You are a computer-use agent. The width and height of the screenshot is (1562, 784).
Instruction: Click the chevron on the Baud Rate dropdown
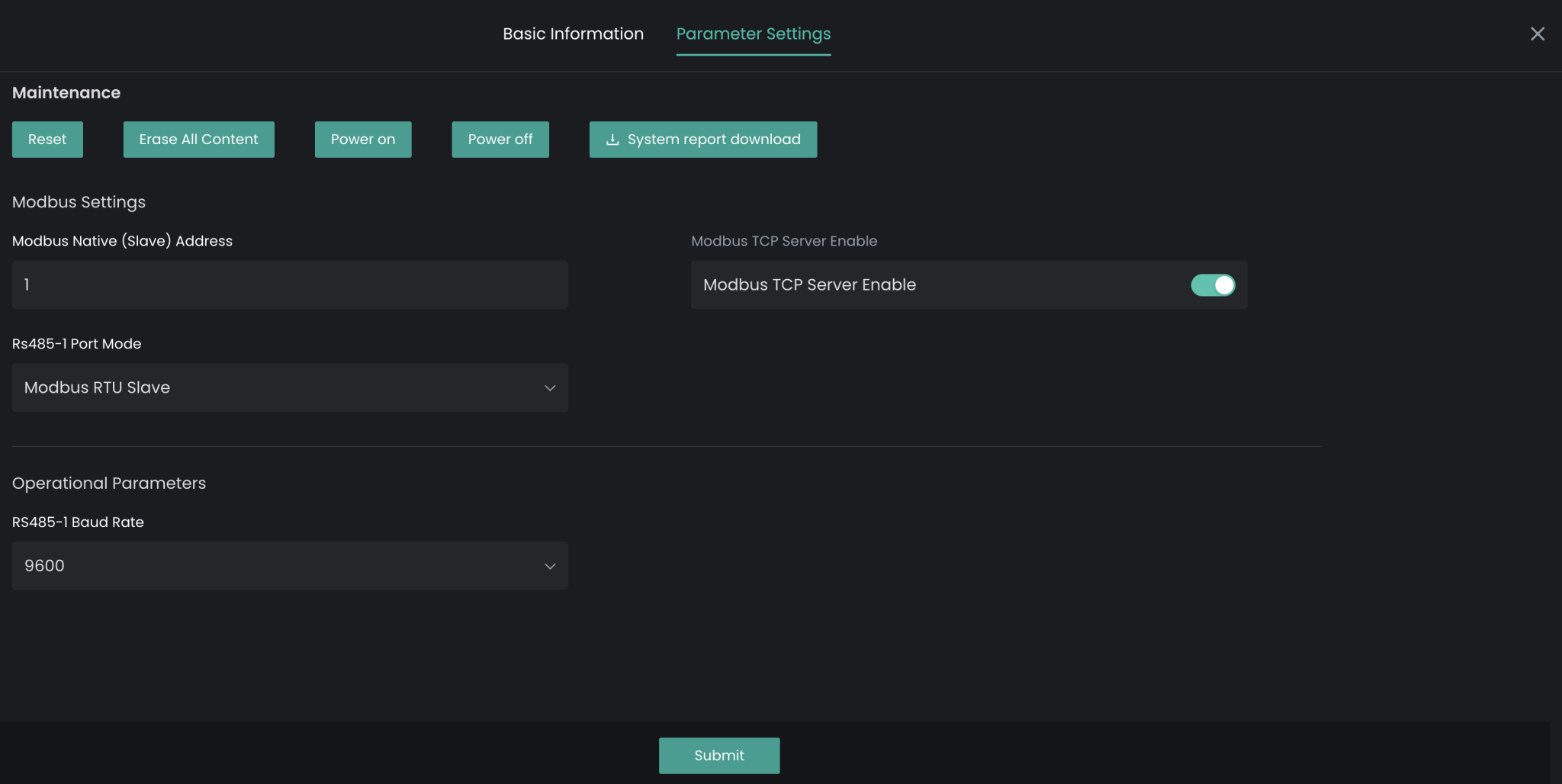point(551,566)
